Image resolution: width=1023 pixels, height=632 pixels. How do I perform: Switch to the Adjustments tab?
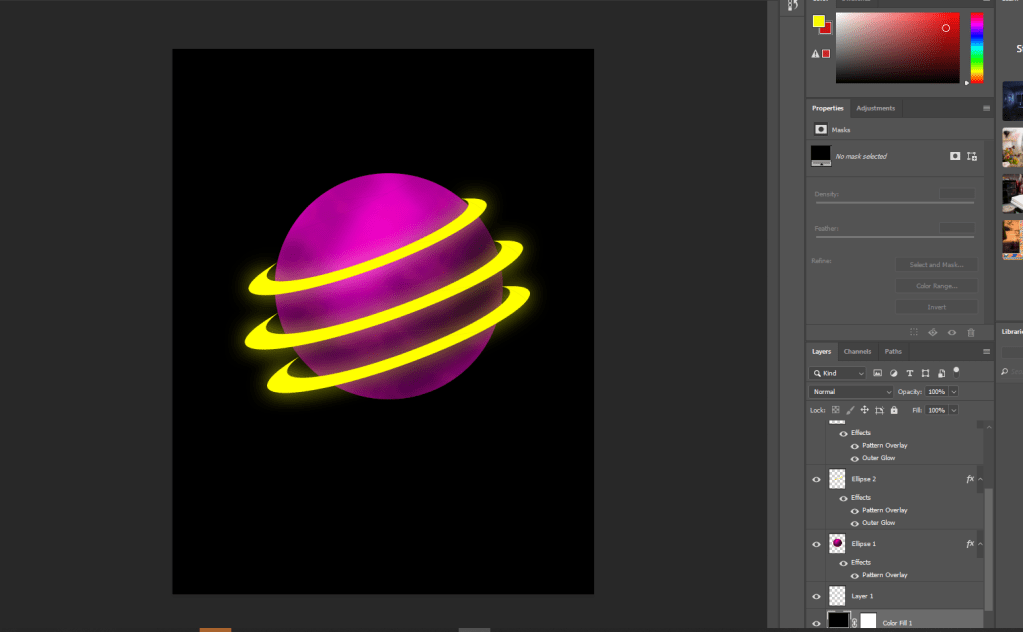point(875,108)
